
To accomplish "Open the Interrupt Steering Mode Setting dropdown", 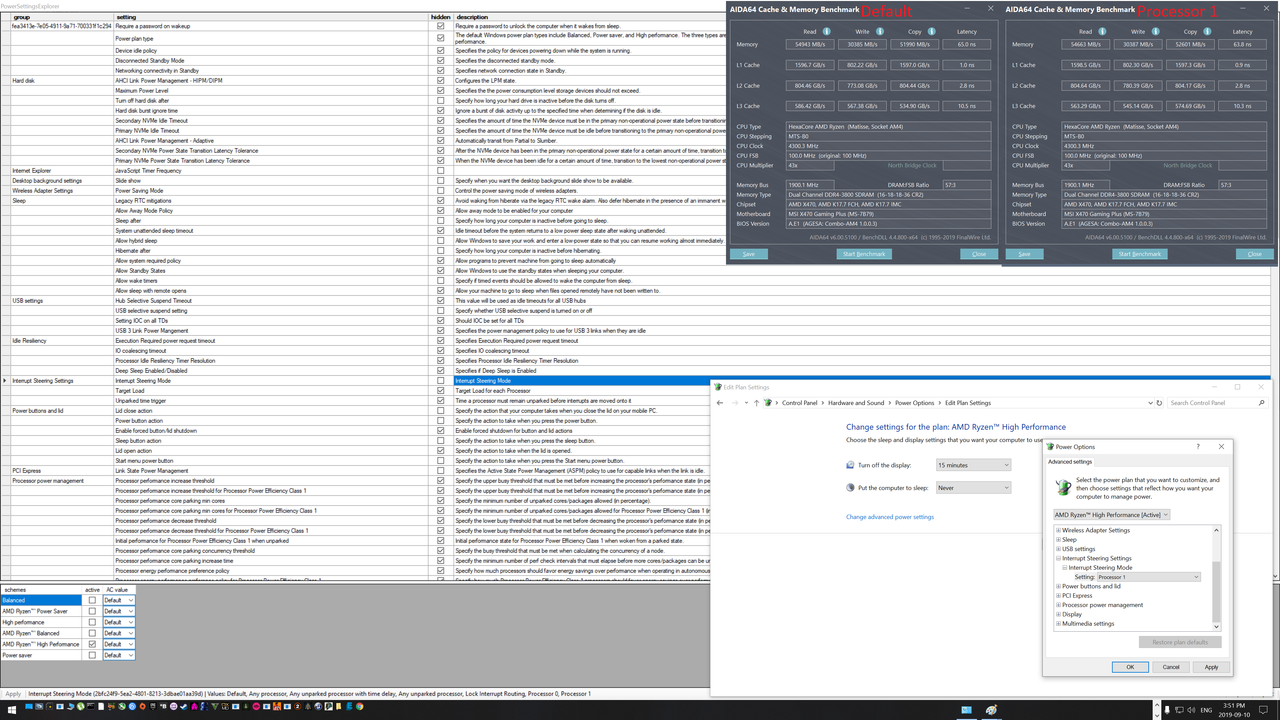I will (x=1148, y=577).
